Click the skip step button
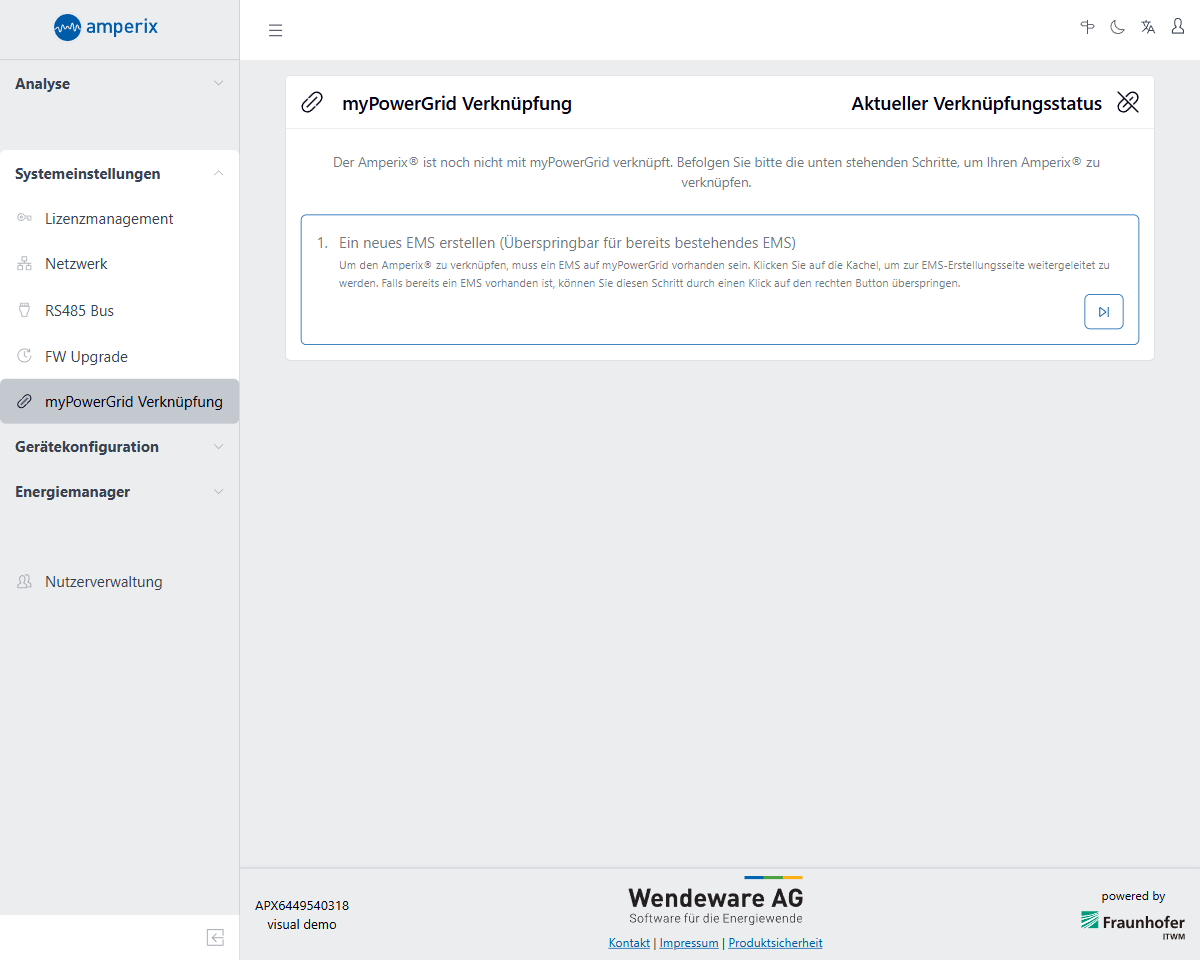The width and height of the screenshot is (1200, 960). tap(1103, 312)
